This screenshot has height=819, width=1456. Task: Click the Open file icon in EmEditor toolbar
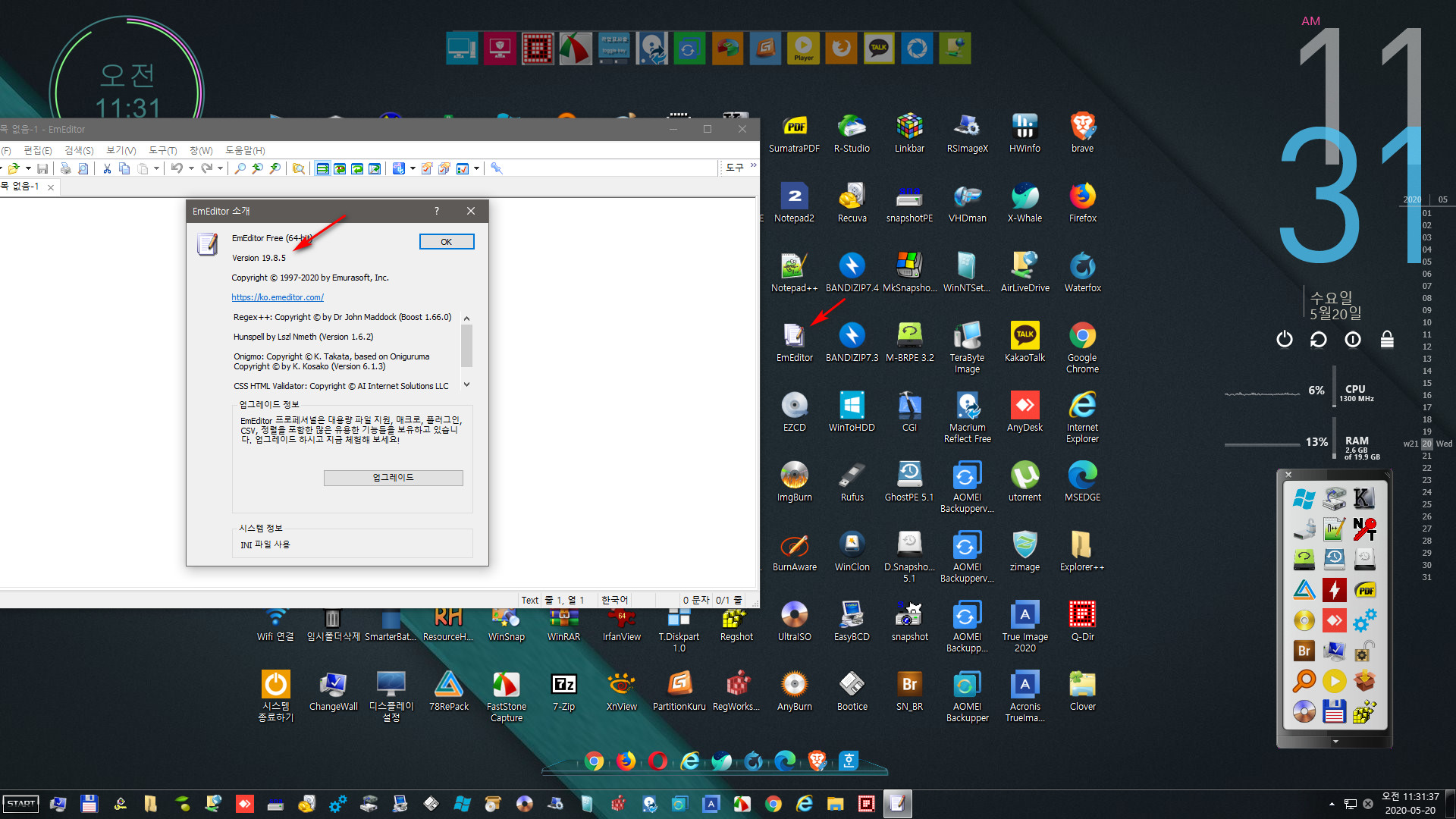pyautogui.click(x=13, y=168)
